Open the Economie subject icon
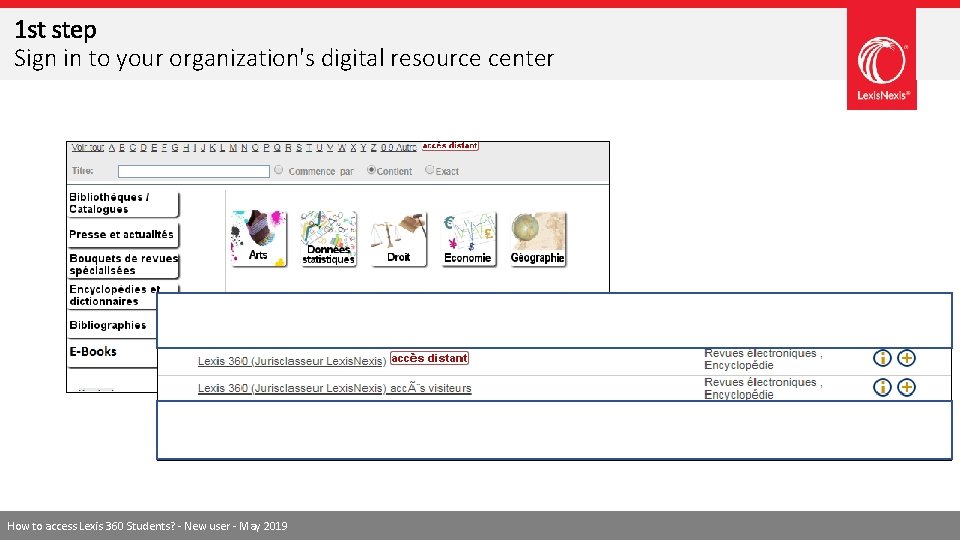The height and width of the screenshot is (540, 960). (x=468, y=238)
